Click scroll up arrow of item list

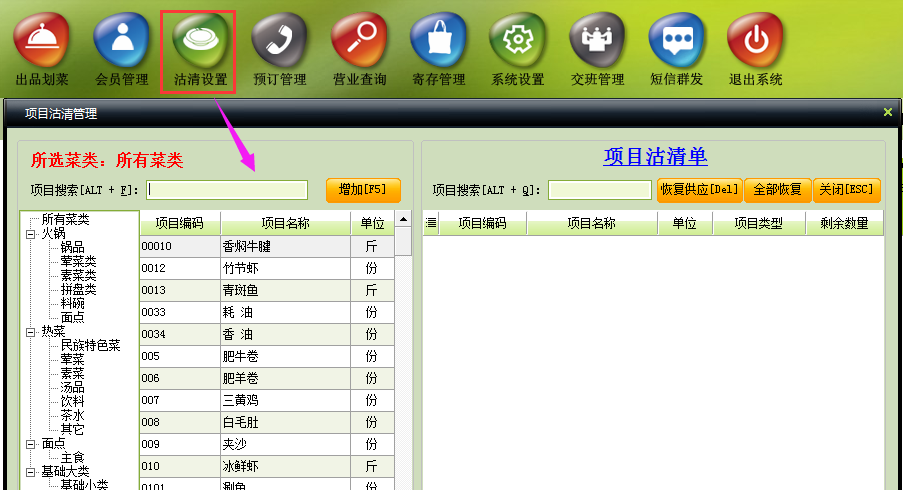click(x=403, y=219)
